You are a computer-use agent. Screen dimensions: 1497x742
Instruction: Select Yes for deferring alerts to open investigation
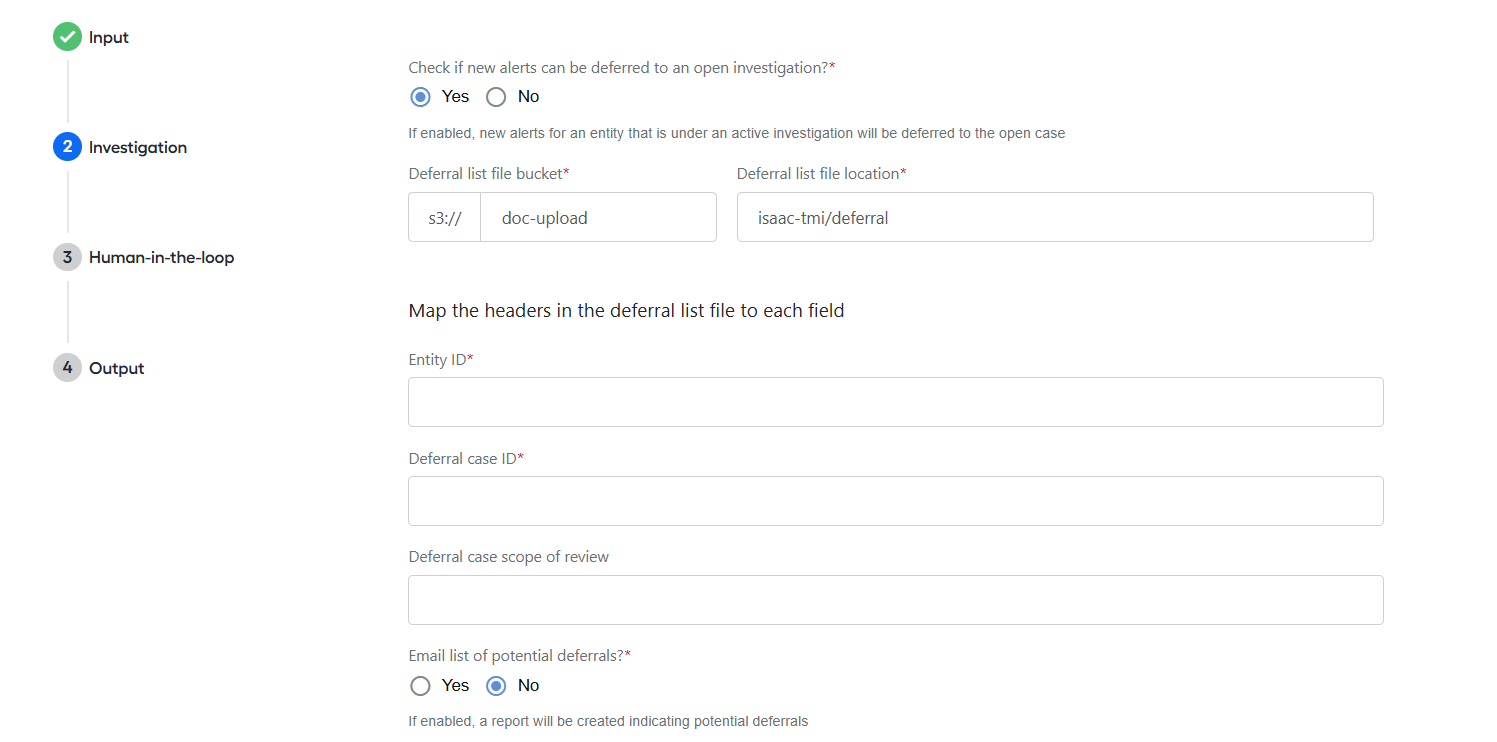[421, 97]
